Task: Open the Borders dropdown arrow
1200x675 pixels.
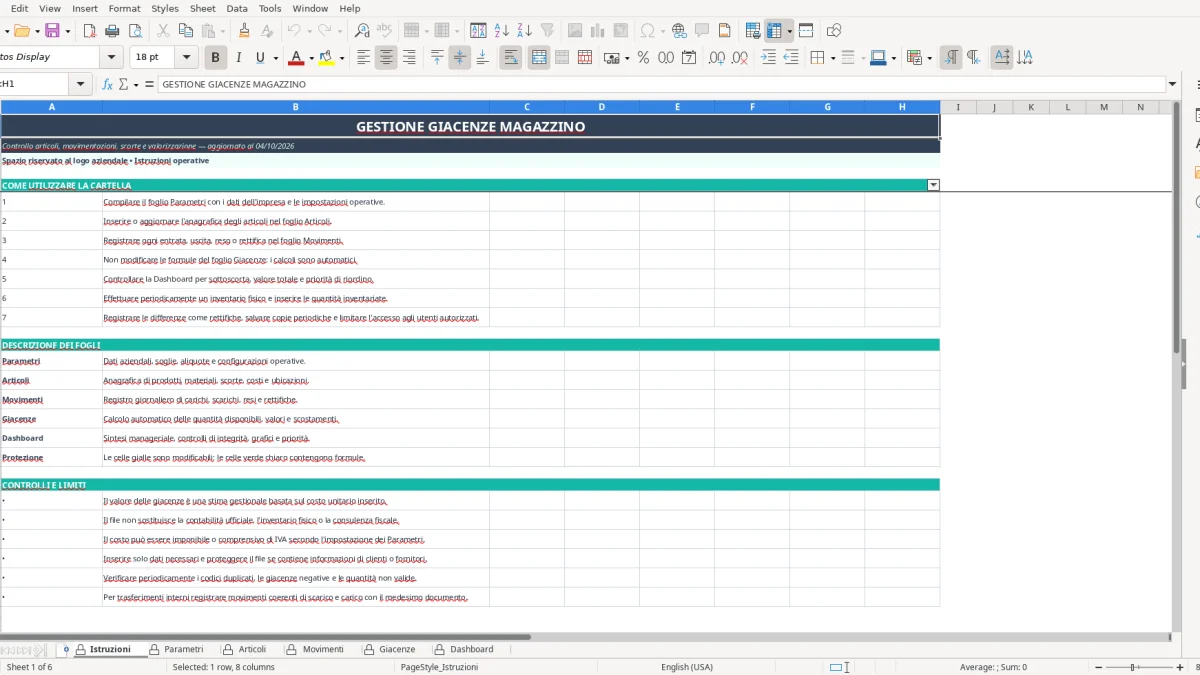Action: [x=832, y=58]
